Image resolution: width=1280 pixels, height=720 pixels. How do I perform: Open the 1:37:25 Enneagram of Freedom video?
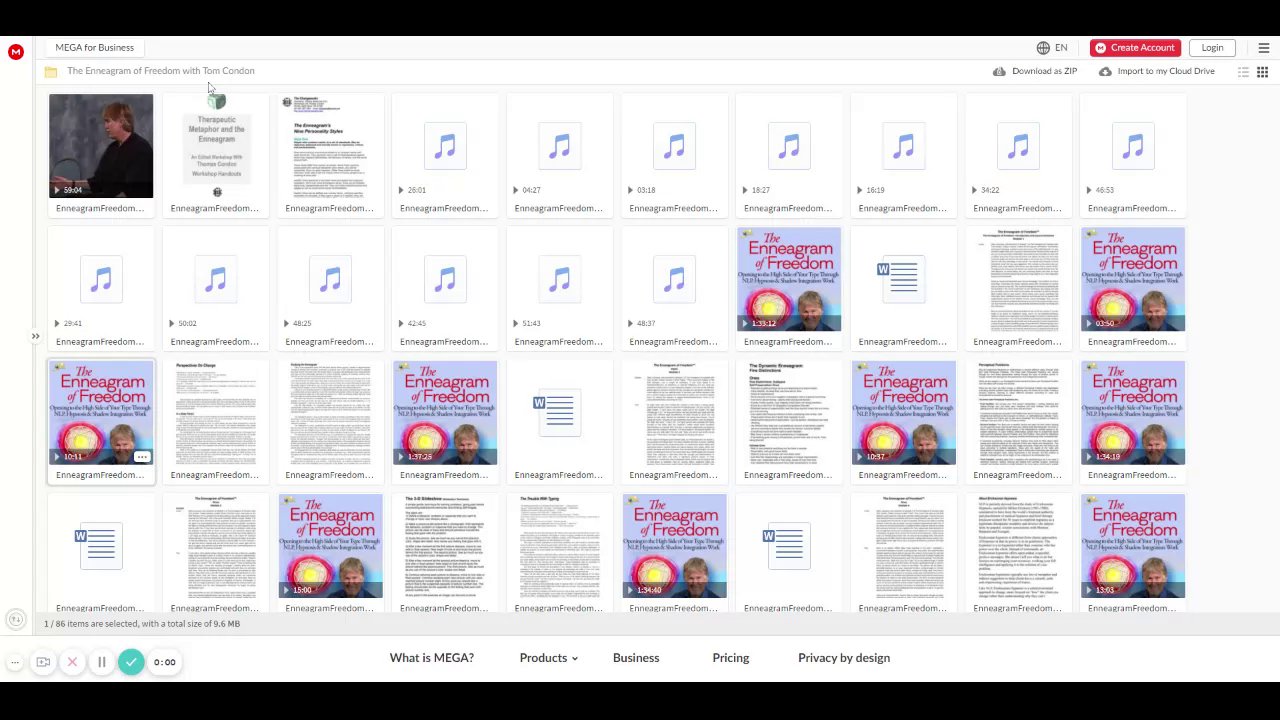pos(445,413)
